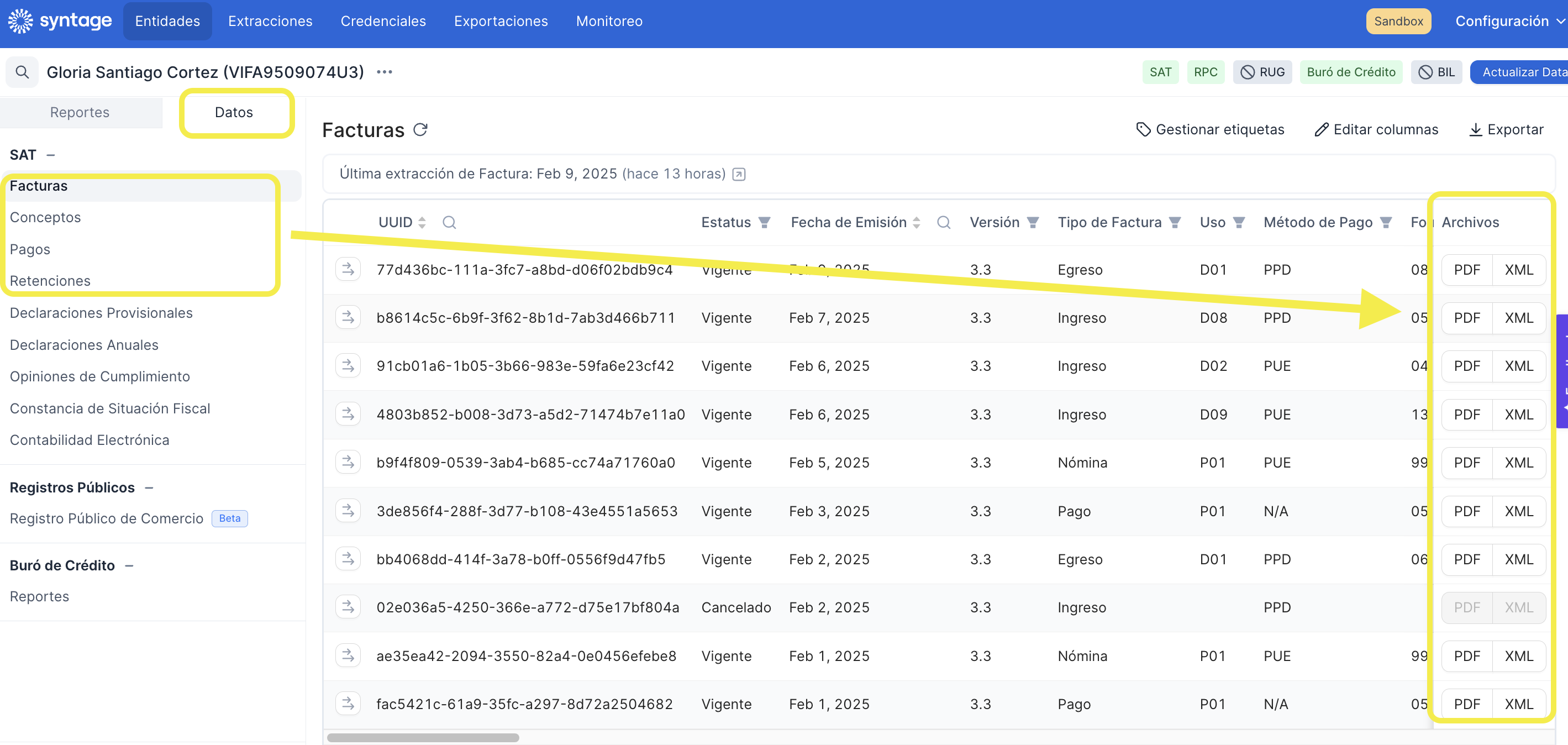Open Declaraciones Provisionales
Screen dimensions: 1568x745
(101, 313)
